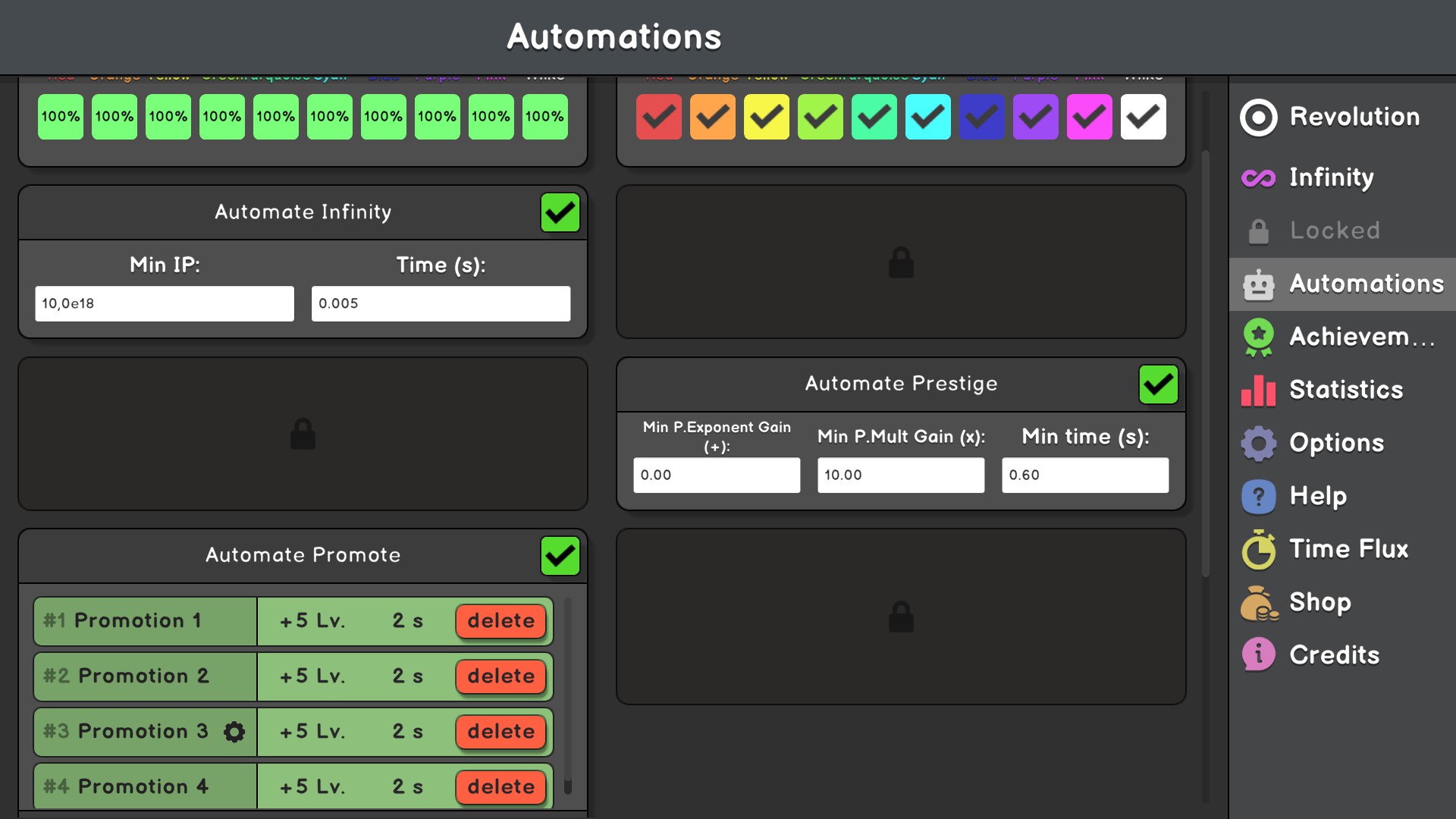Click the Achievements medal icon
Viewport: 1456px width, 819px height.
[1258, 337]
